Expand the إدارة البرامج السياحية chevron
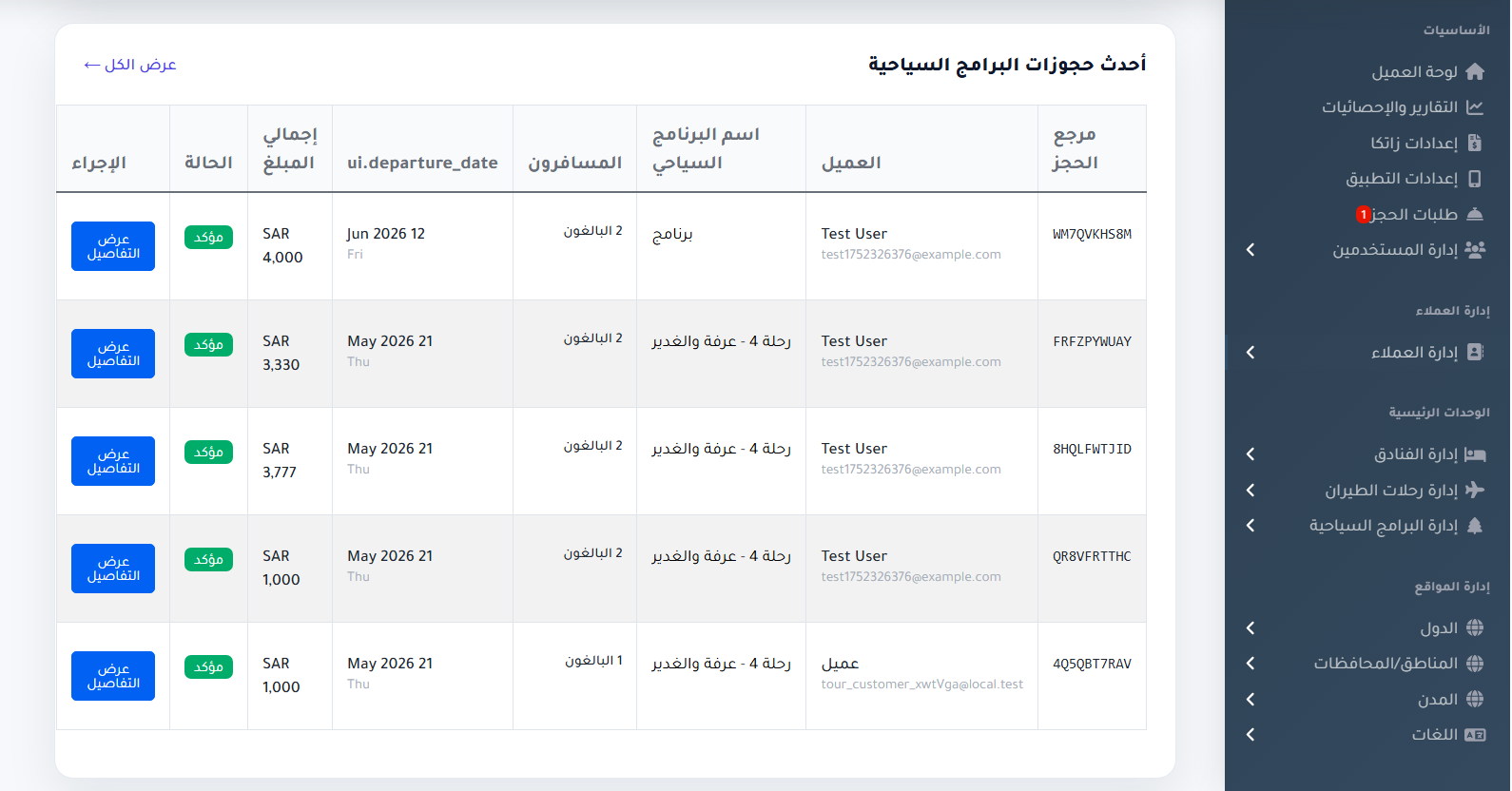Viewport: 1512px width, 791px height. click(x=1250, y=526)
